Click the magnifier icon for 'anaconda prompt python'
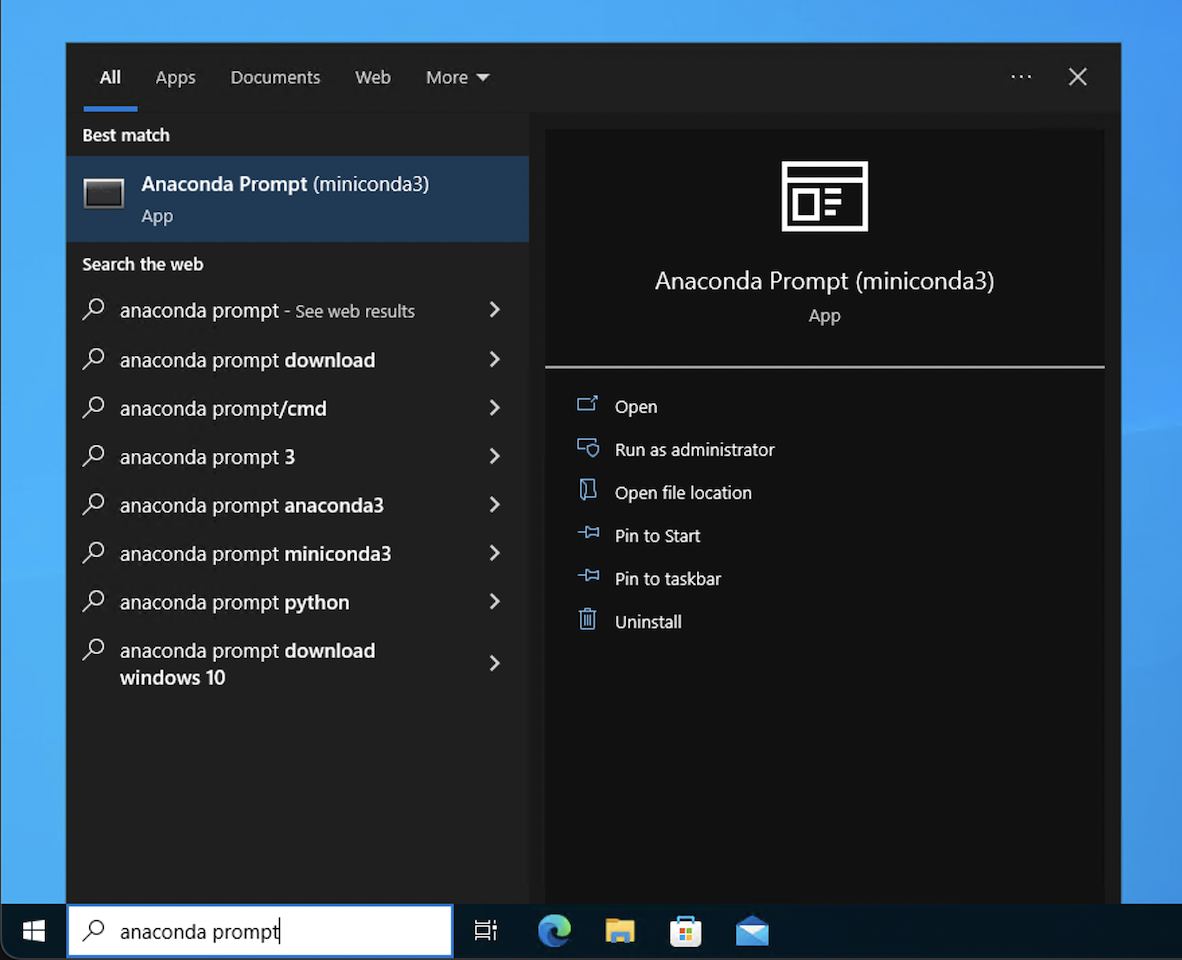The width and height of the screenshot is (1182, 960). [93, 601]
